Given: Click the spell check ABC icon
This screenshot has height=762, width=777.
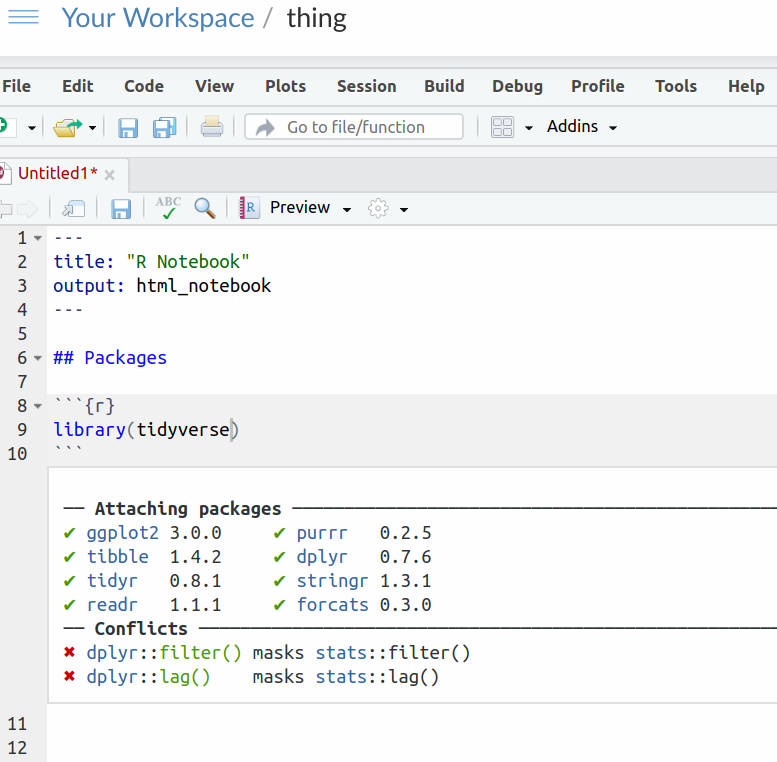Looking at the screenshot, I should pos(168,208).
